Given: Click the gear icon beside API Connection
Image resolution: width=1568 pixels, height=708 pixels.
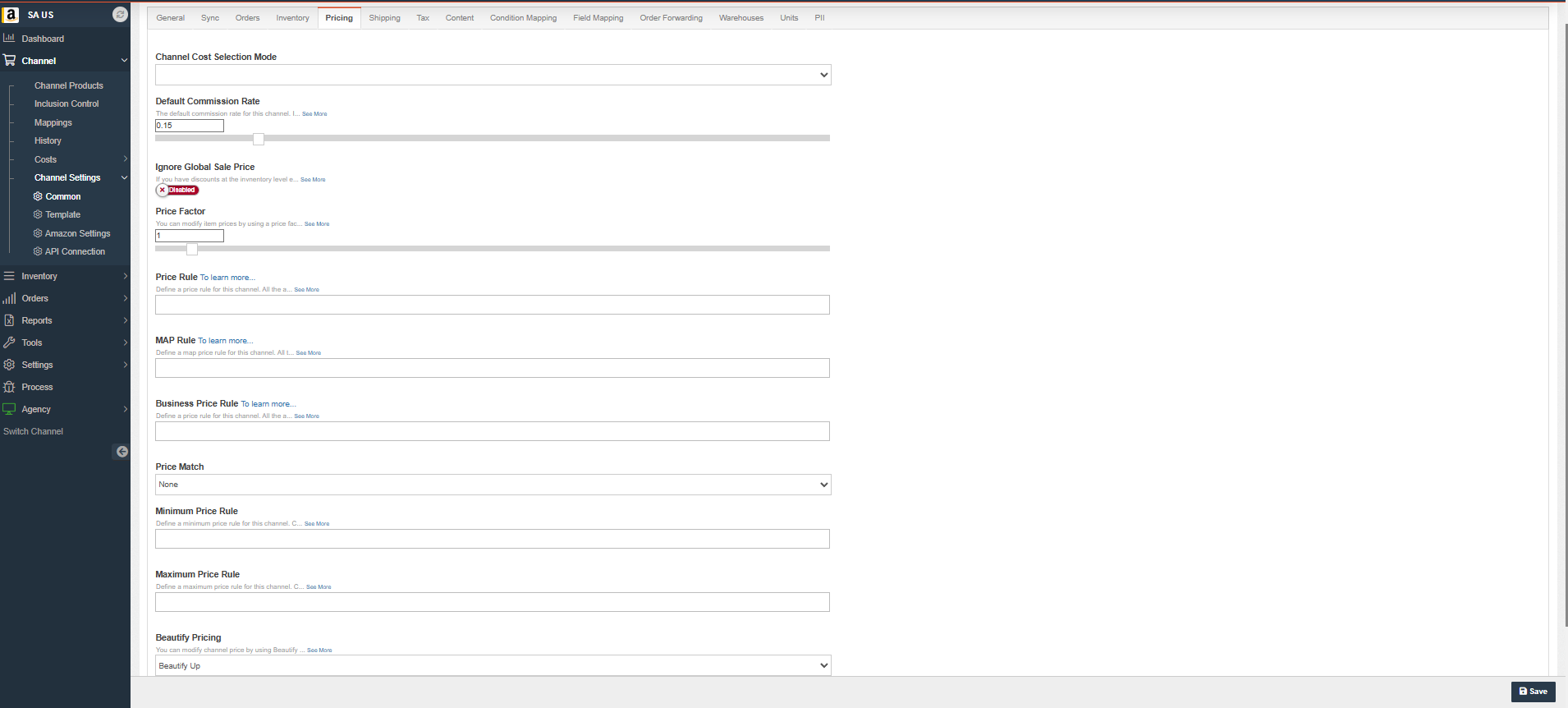Looking at the screenshot, I should coord(38,251).
